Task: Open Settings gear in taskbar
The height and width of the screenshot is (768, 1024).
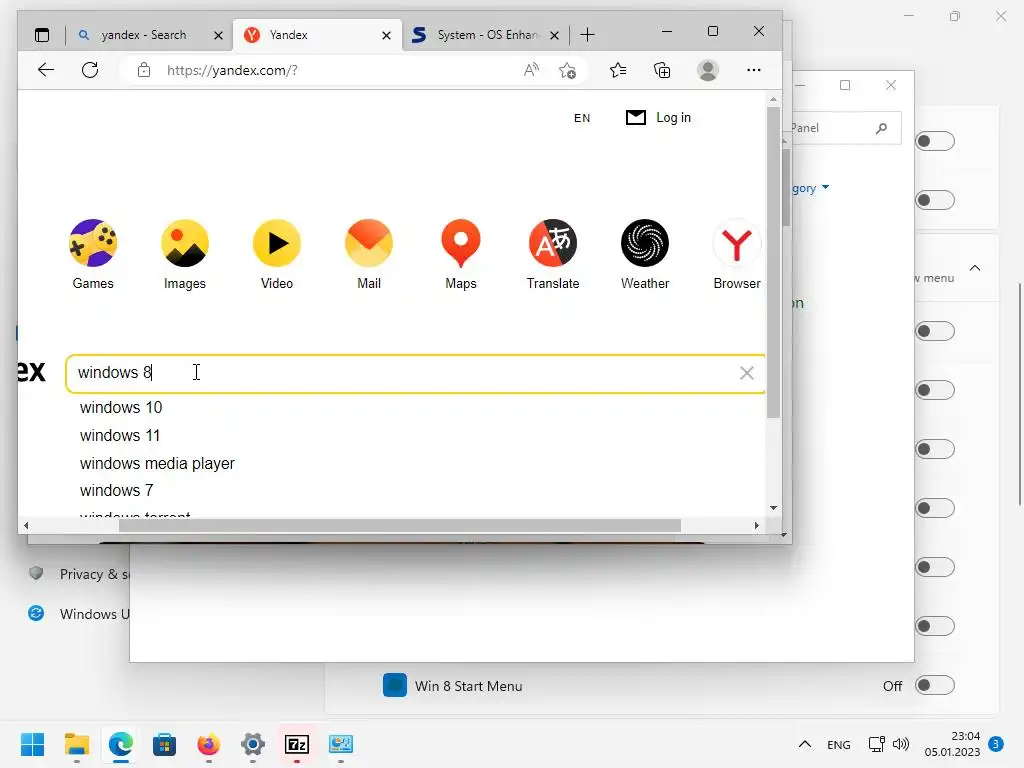Action: 253,744
